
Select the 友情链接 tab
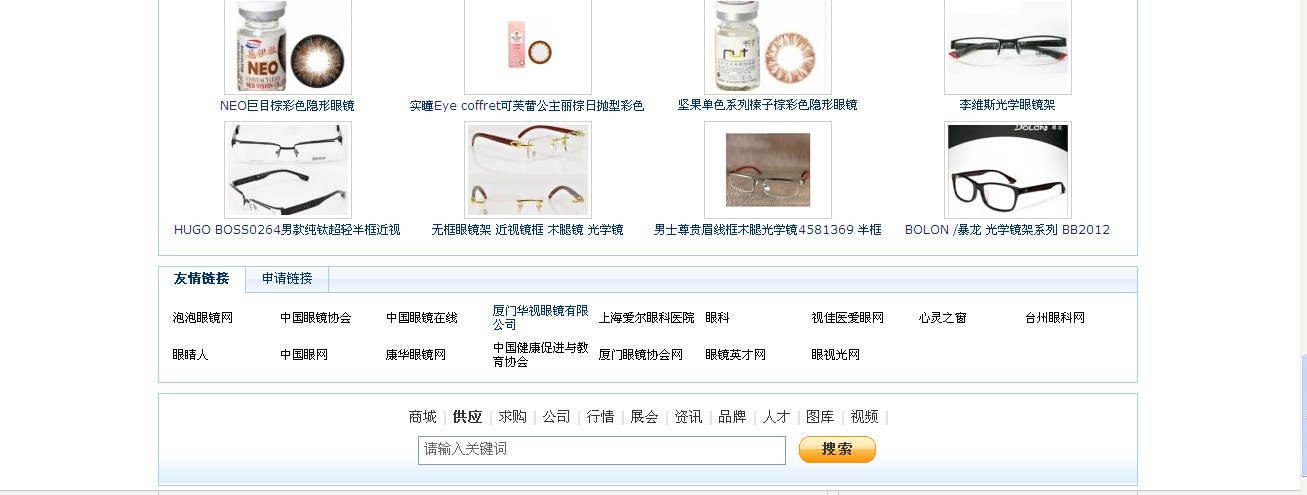click(202, 279)
